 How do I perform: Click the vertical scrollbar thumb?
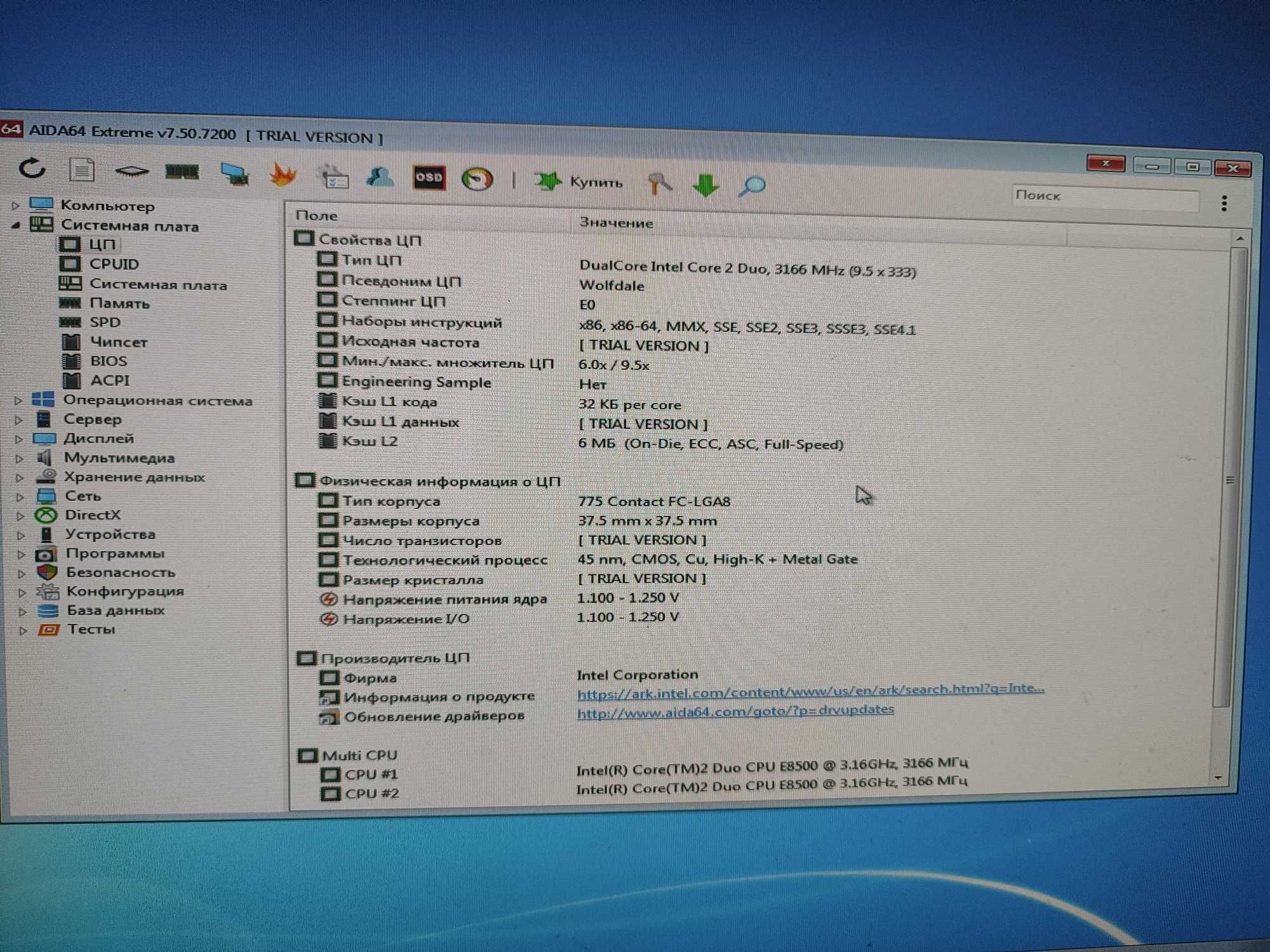[x=1230, y=477]
